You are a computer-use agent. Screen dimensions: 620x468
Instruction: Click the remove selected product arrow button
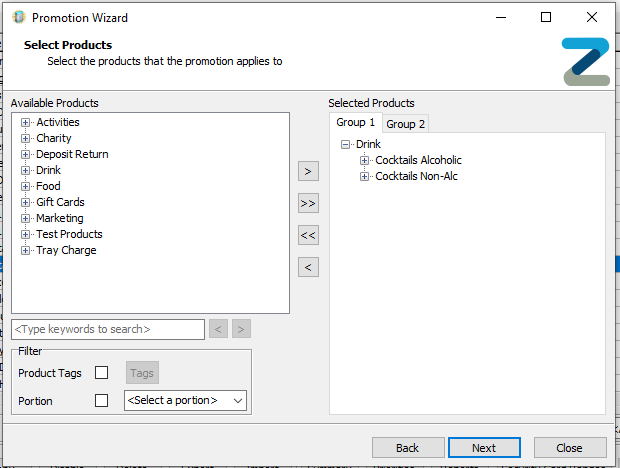308,268
